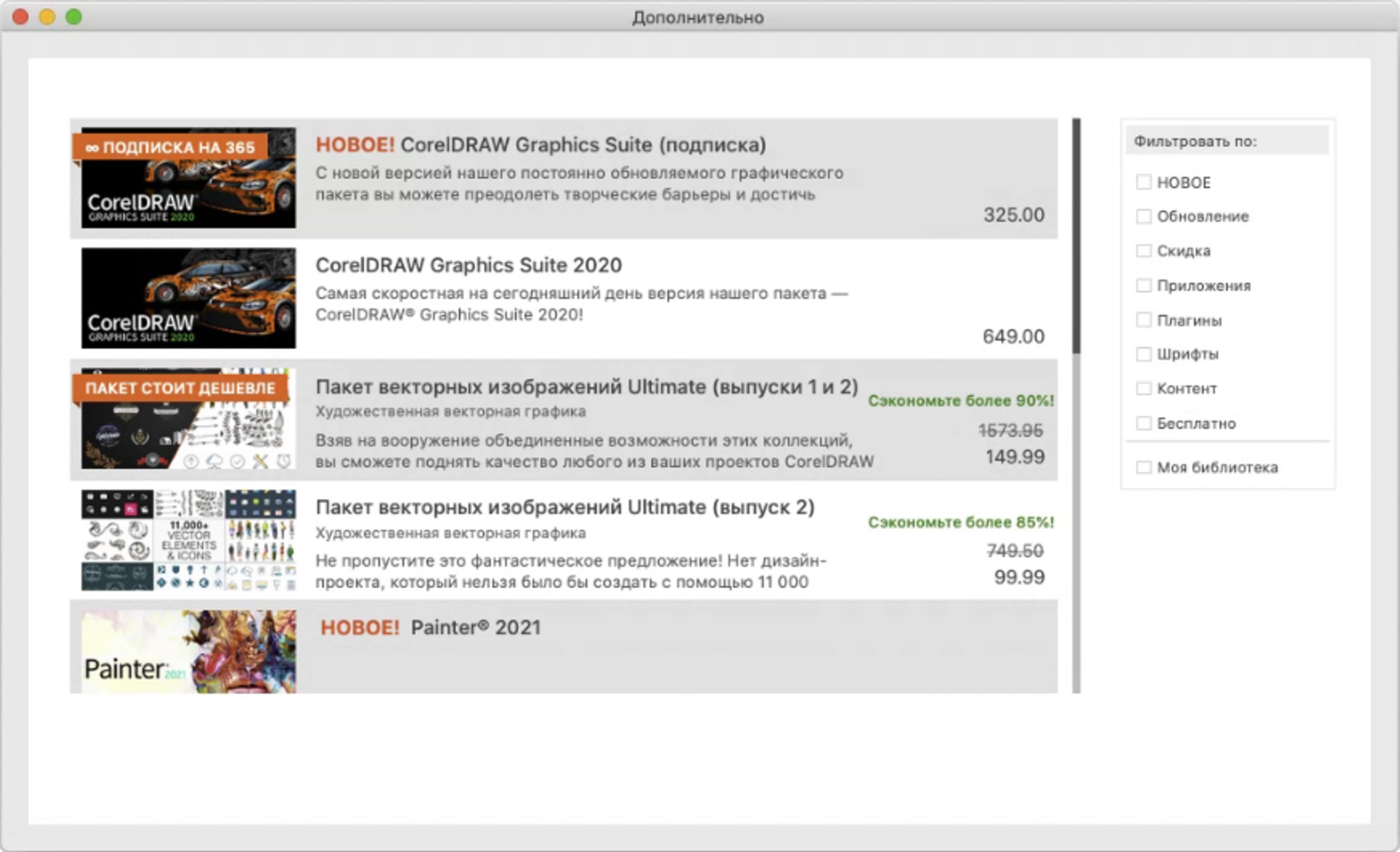Screen dimensions: 1400x852
Task: Tick the Бесплатно filter checkbox
Action: (x=1143, y=423)
